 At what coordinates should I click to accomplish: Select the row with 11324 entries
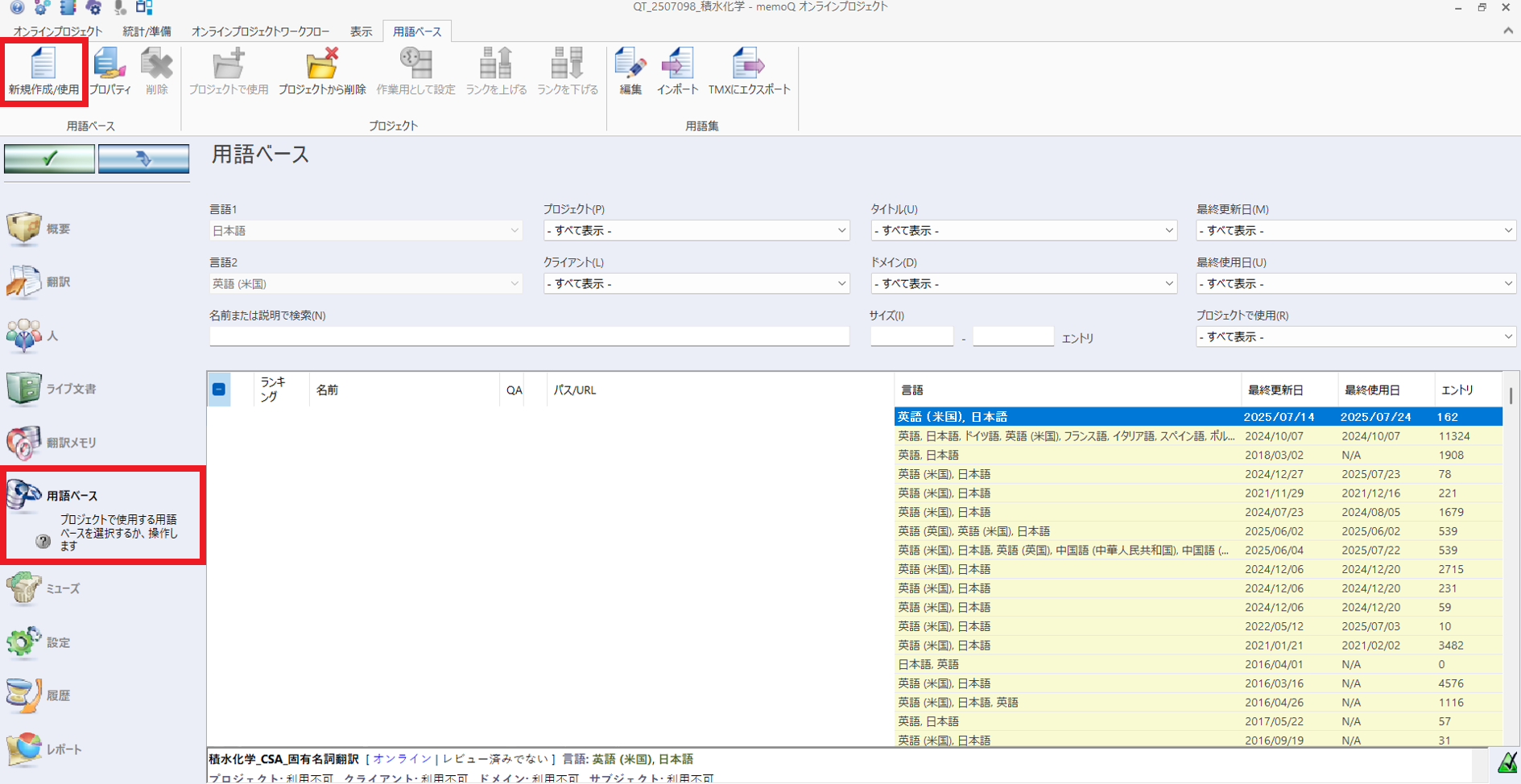click(x=1198, y=435)
